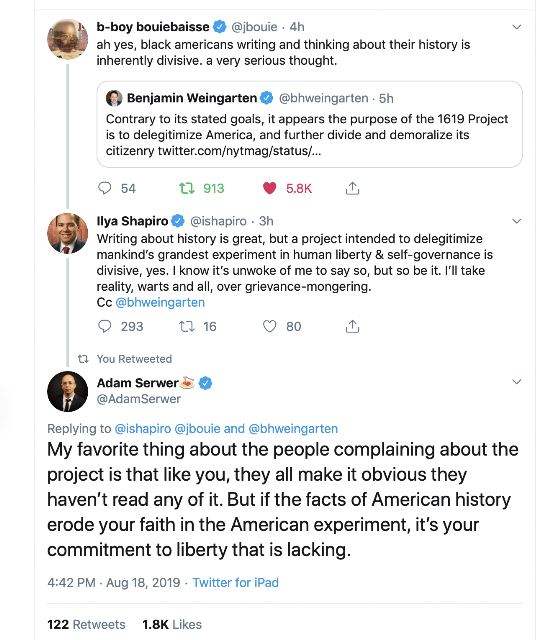The width and height of the screenshot is (556, 640).
Task: Open the @bhweingarten Cc mention link
Action: point(160,302)
